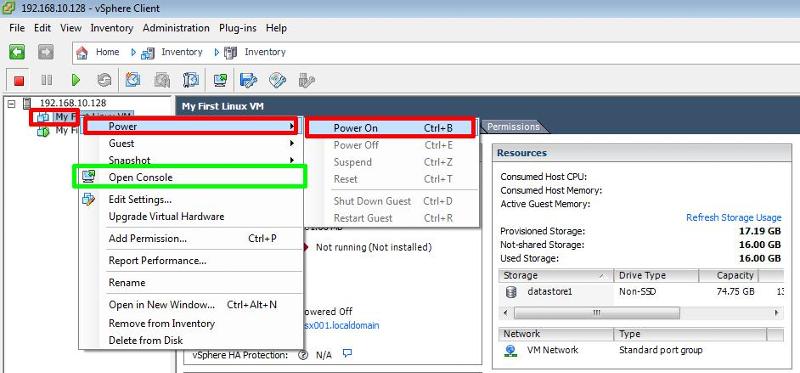This screenshot has height=373, width=800.
Task: Switch to the Permissions tab
Action: (x=513, y=127)
